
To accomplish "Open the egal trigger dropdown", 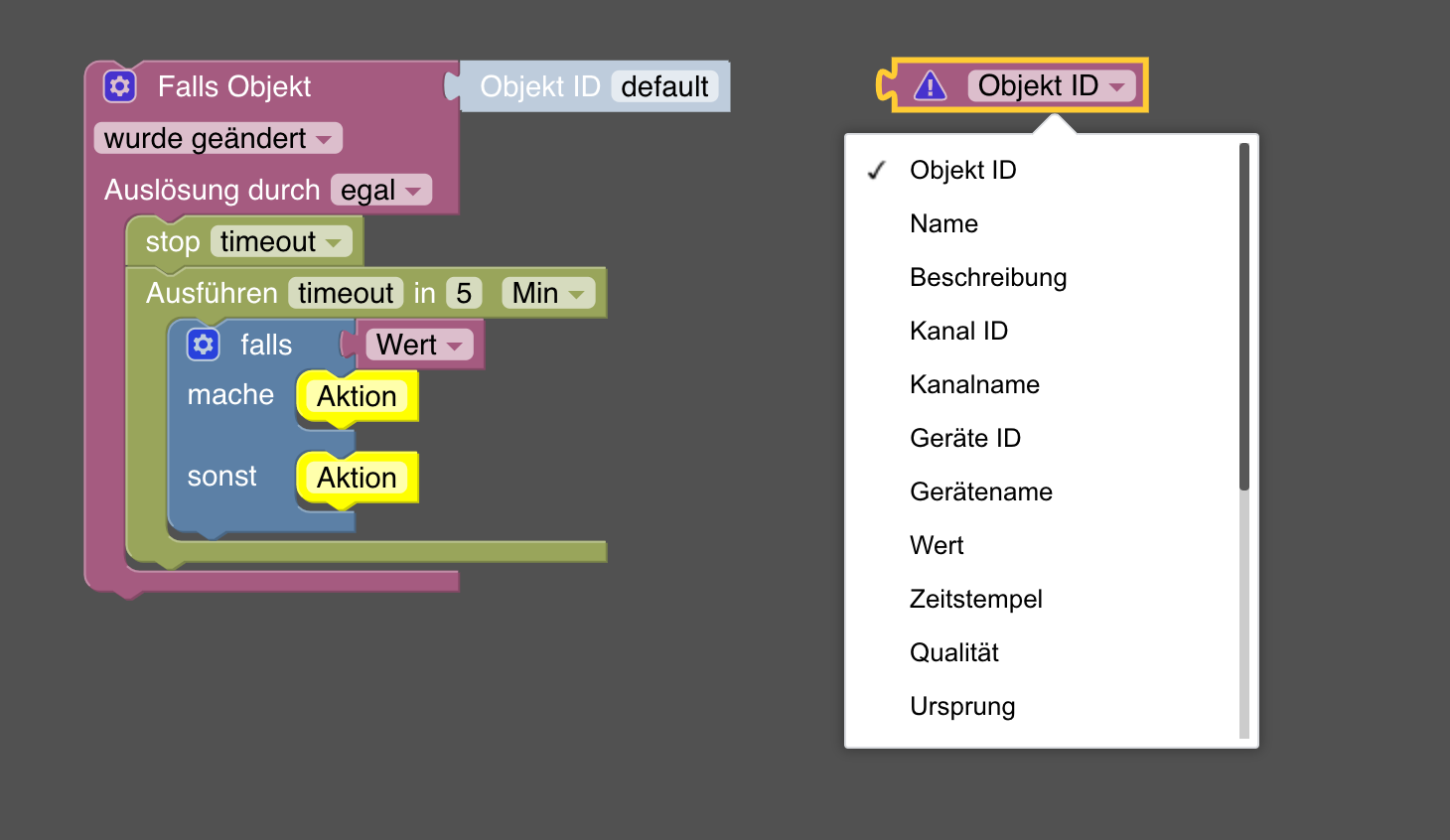I will [x=381, y=190].
